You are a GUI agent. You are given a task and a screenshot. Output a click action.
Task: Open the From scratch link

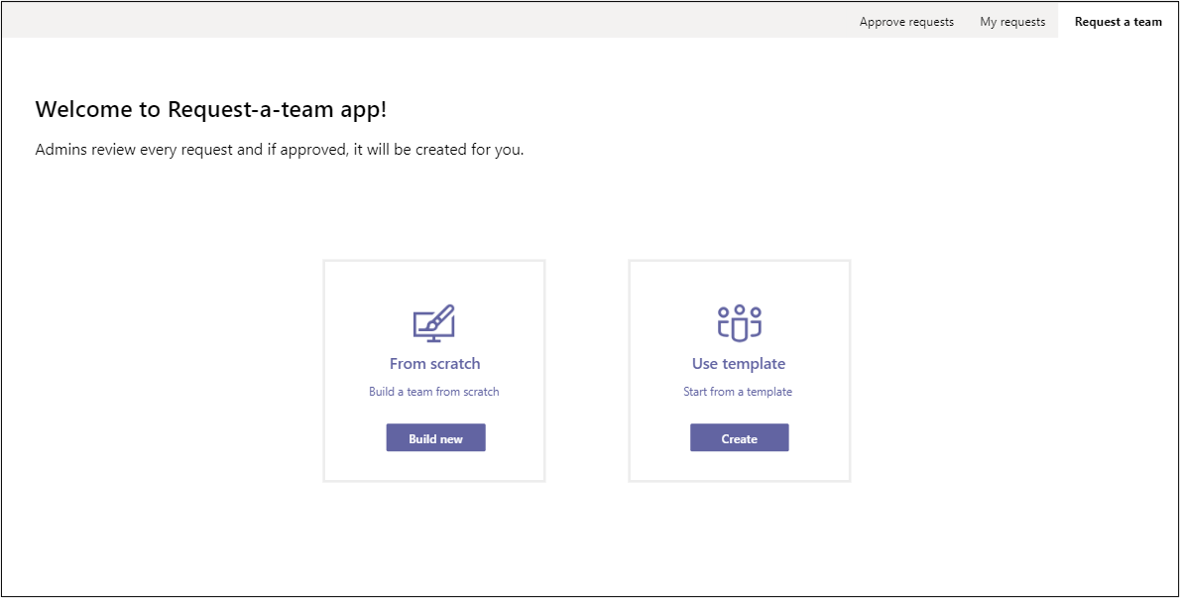click(434, 363)
